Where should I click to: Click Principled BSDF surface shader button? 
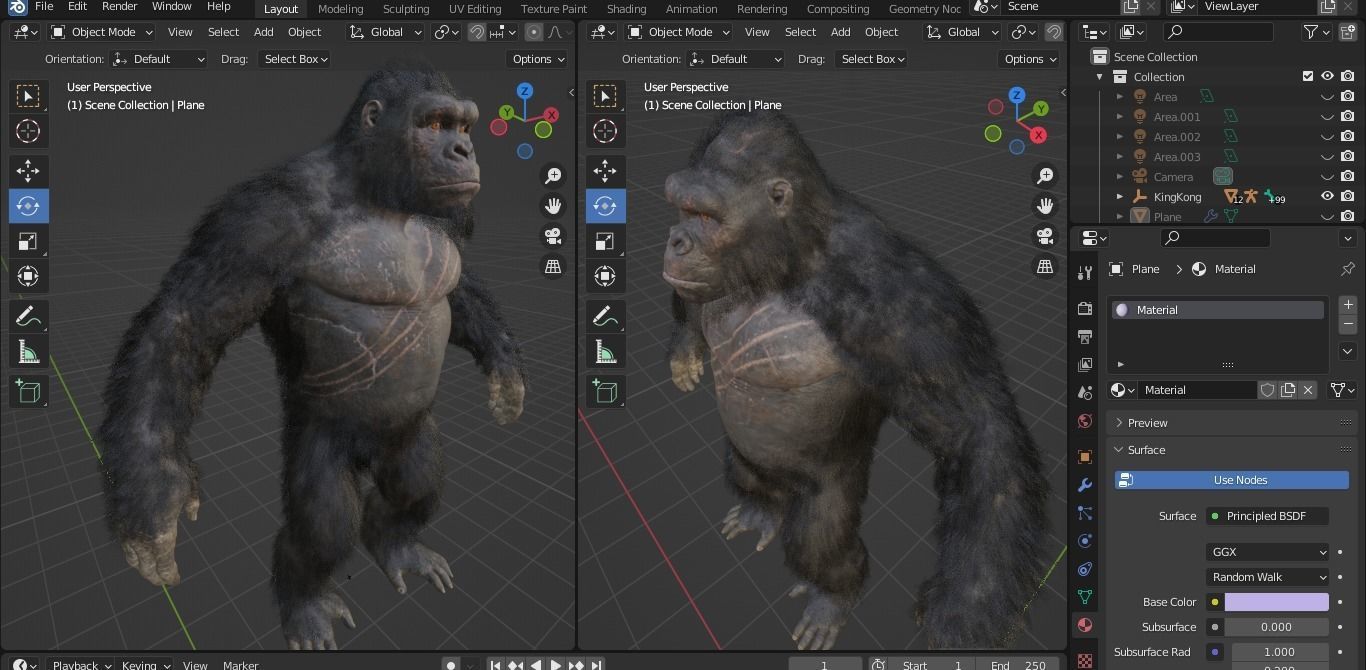(x=1267, y=516)
